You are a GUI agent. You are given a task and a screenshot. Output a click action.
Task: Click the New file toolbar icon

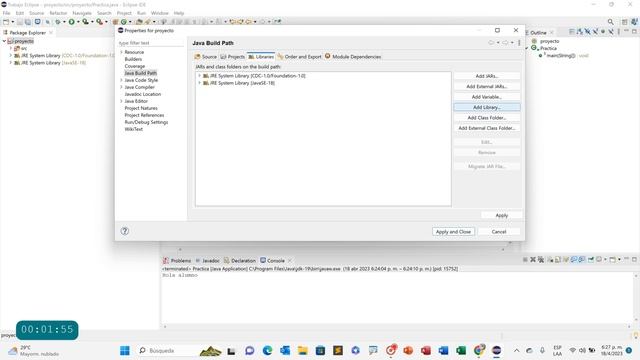tap(6, 22)
